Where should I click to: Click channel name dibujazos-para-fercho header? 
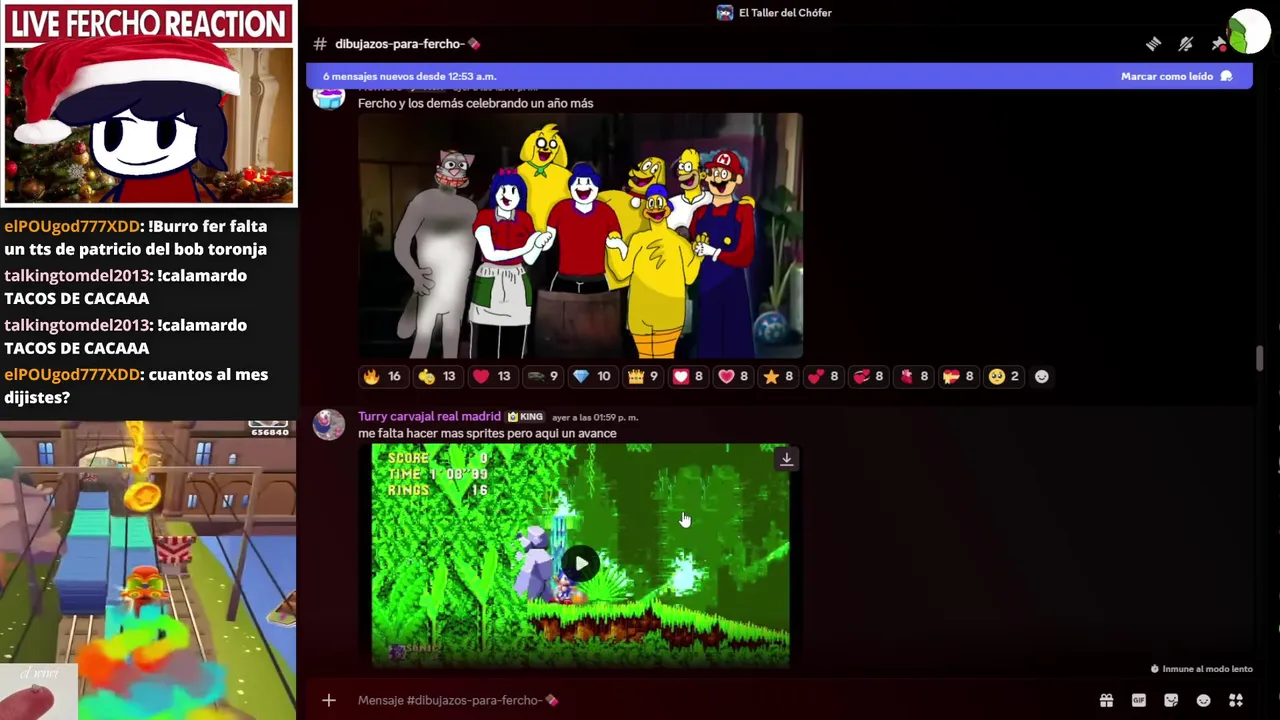(x=399, y=44)
